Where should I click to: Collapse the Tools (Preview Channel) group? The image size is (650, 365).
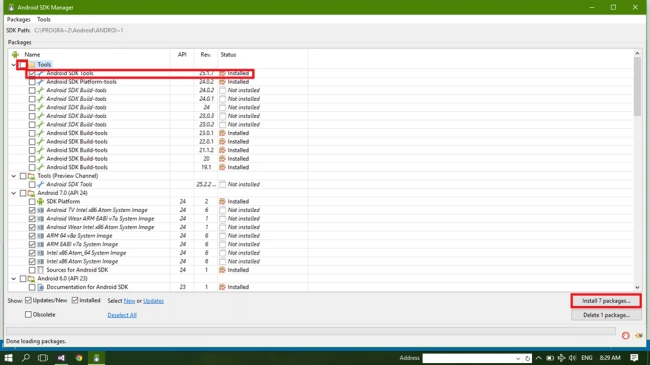coord(13,176)
